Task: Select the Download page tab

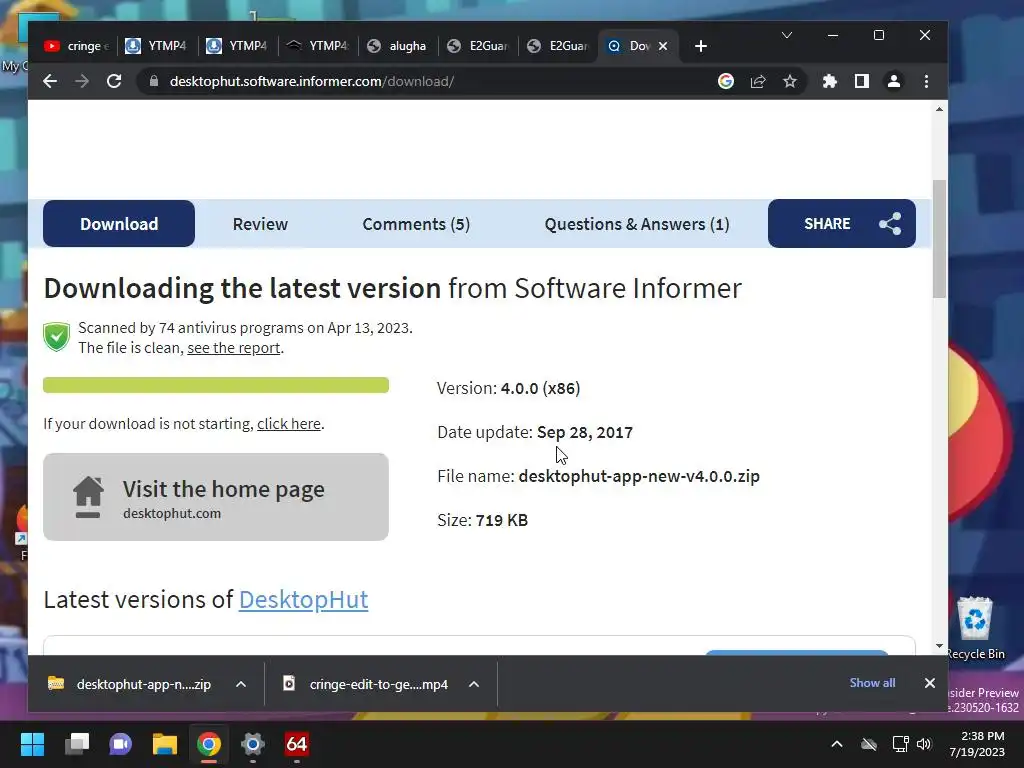Action: pos(119,224)
